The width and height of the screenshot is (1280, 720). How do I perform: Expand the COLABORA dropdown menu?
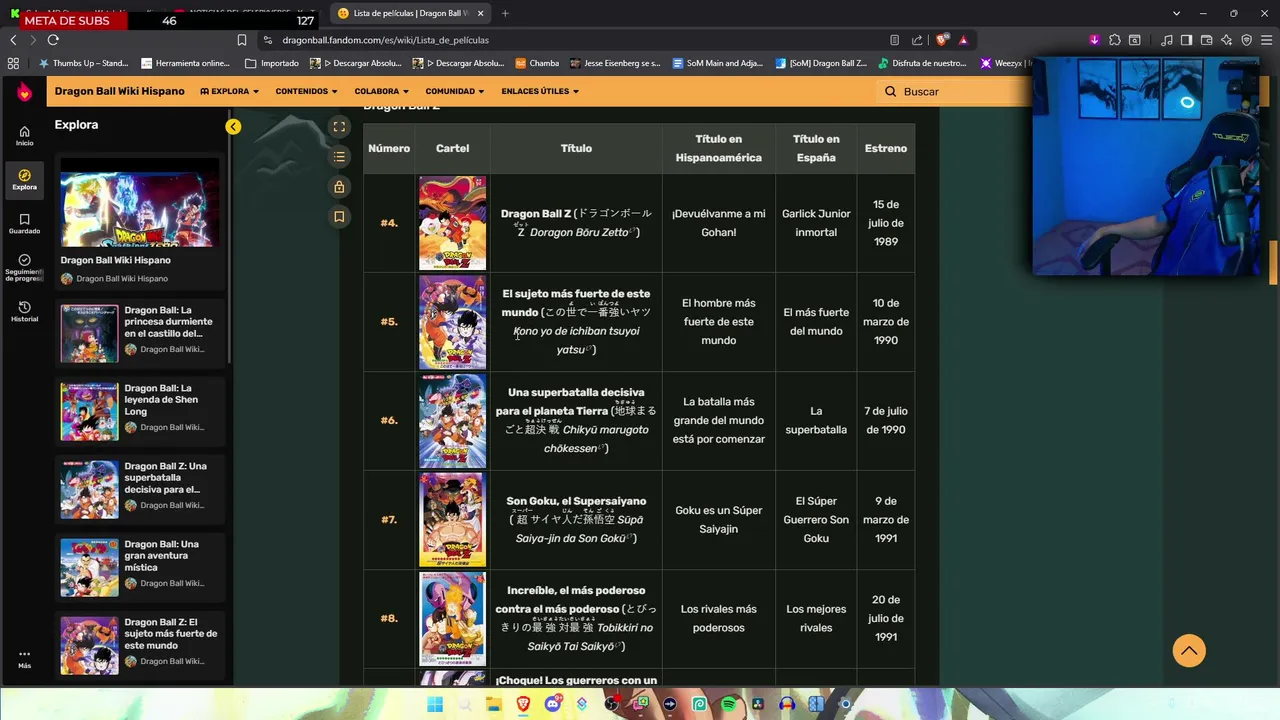coord(381,92)
